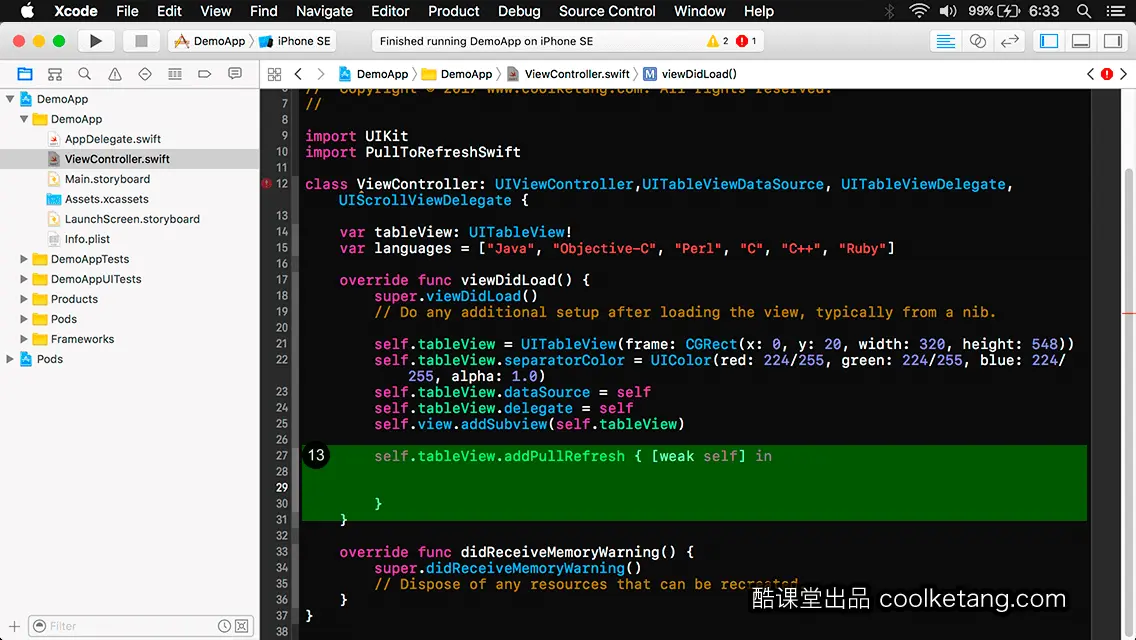Open Wi-Fi status menu
Viewport: 1136px width, 640px height.
click(919, 11)
